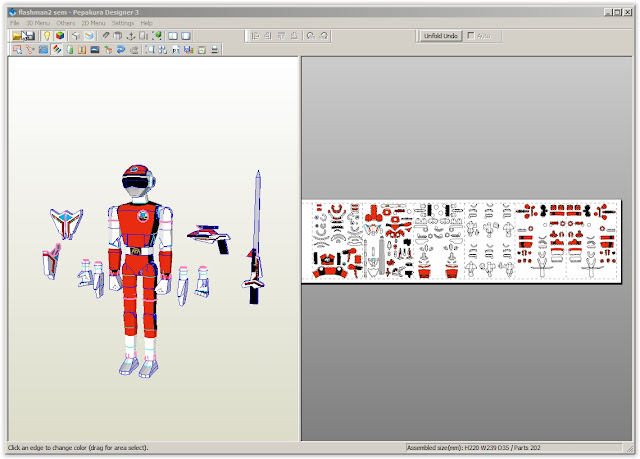Click the gray wireframe cube icon
The height and width of the screenshot is (459, 640).
pos(76,36)
